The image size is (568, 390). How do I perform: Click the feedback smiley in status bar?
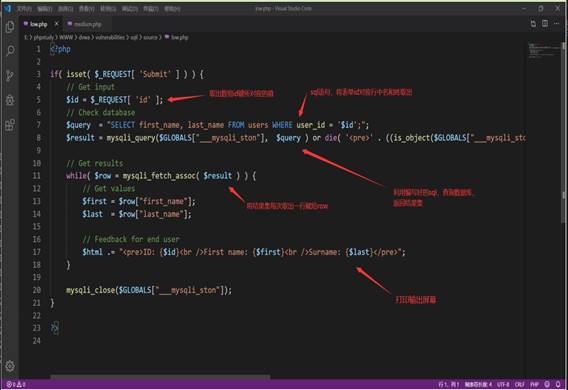pos(547,384)
